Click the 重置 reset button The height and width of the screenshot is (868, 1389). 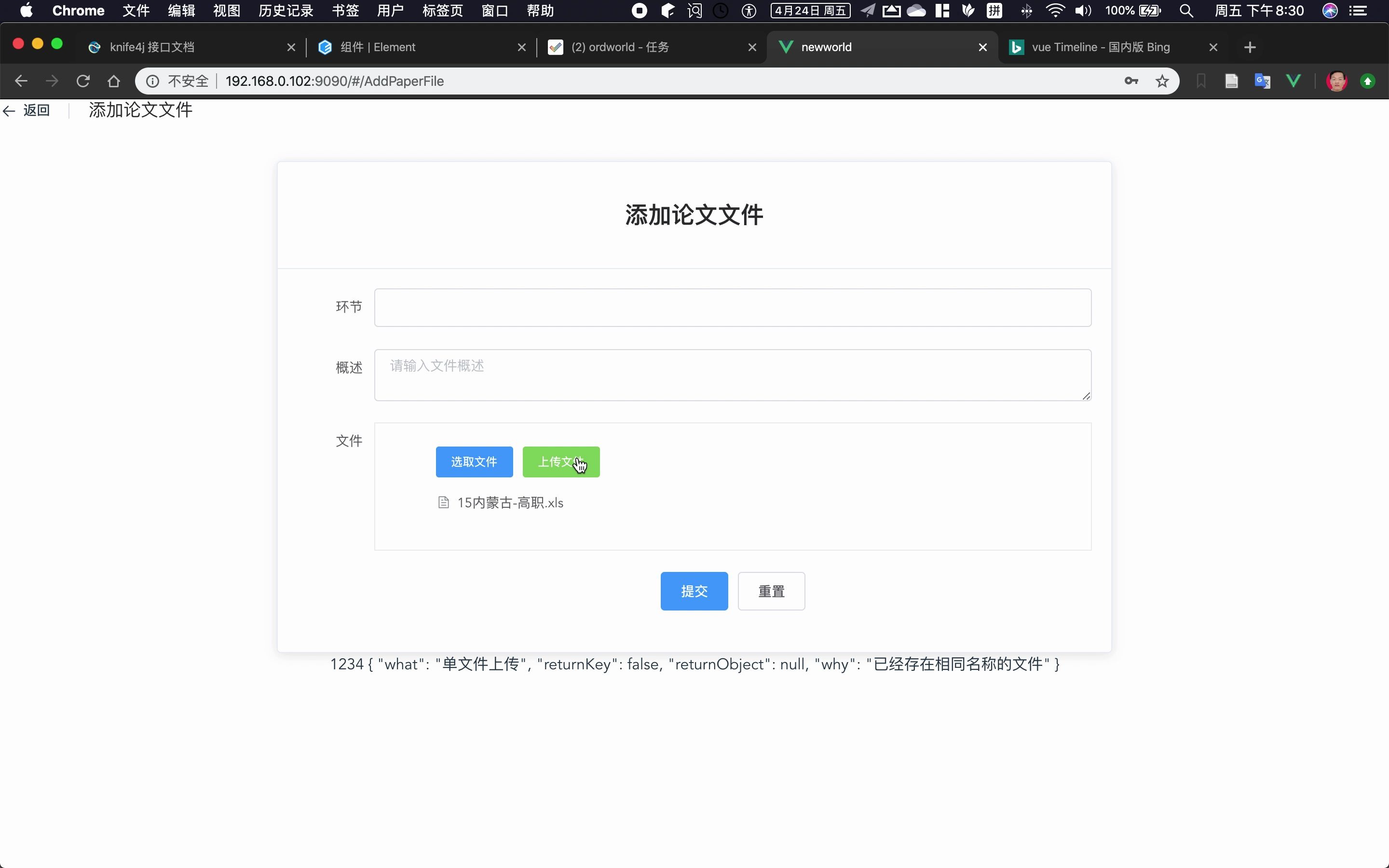(771, 591)
